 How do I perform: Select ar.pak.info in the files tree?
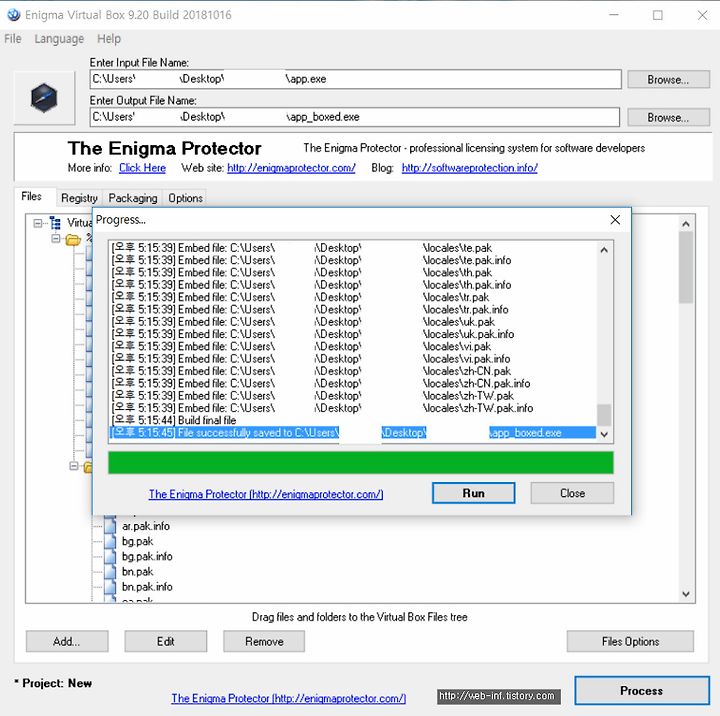click(x=146, y=526)
